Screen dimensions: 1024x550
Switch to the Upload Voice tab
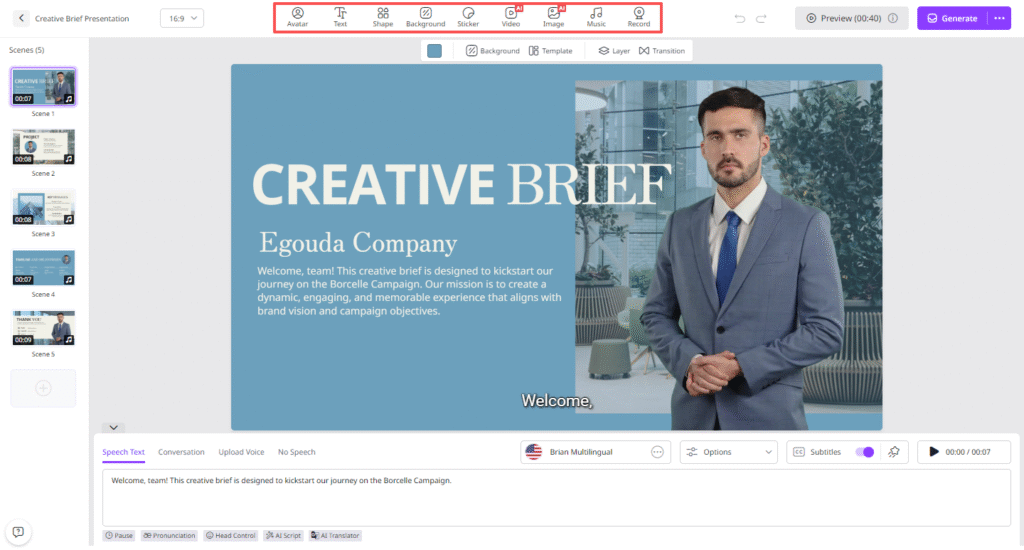click(x=241, y=452)
